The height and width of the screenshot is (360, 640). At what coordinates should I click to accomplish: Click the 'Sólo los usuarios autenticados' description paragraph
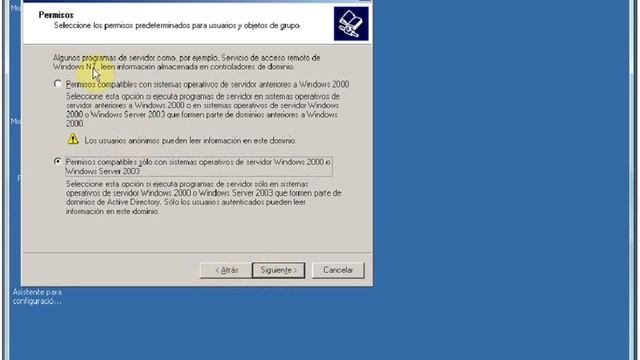pos(204,198)
